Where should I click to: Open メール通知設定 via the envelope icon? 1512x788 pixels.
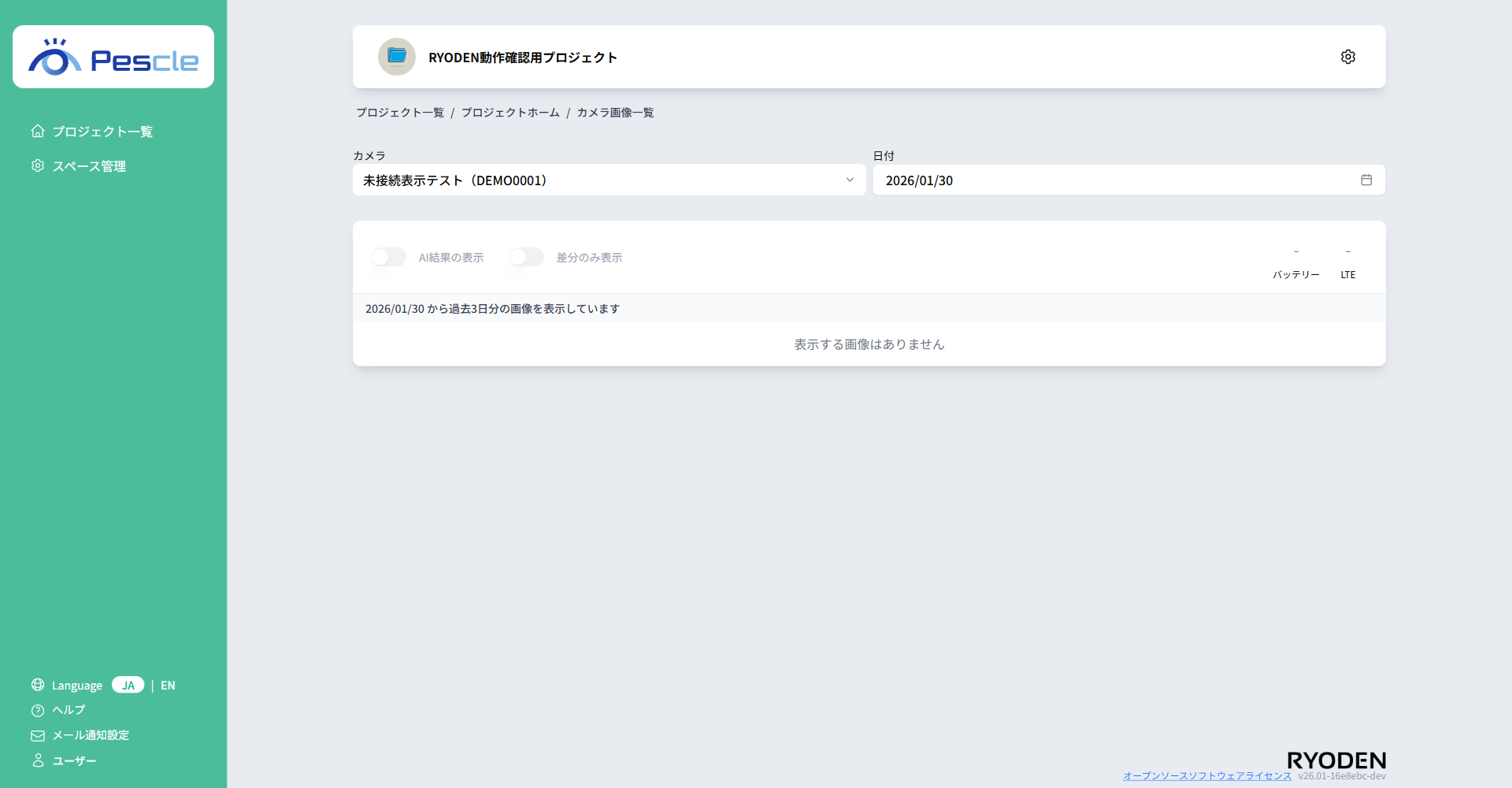[37, 735]
